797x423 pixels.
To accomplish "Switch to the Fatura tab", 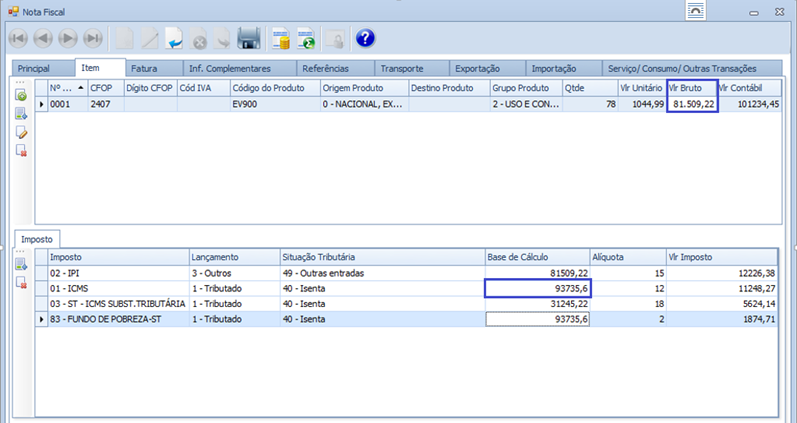I will pos(145,68).
